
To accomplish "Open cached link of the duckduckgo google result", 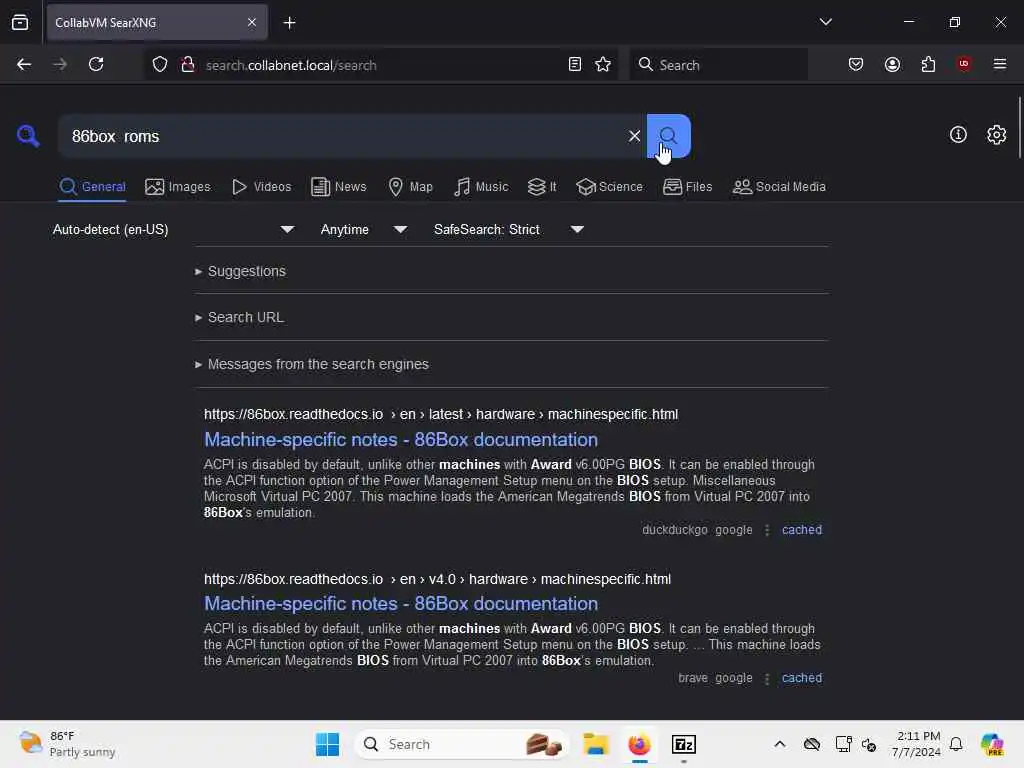I will point(802,530).
